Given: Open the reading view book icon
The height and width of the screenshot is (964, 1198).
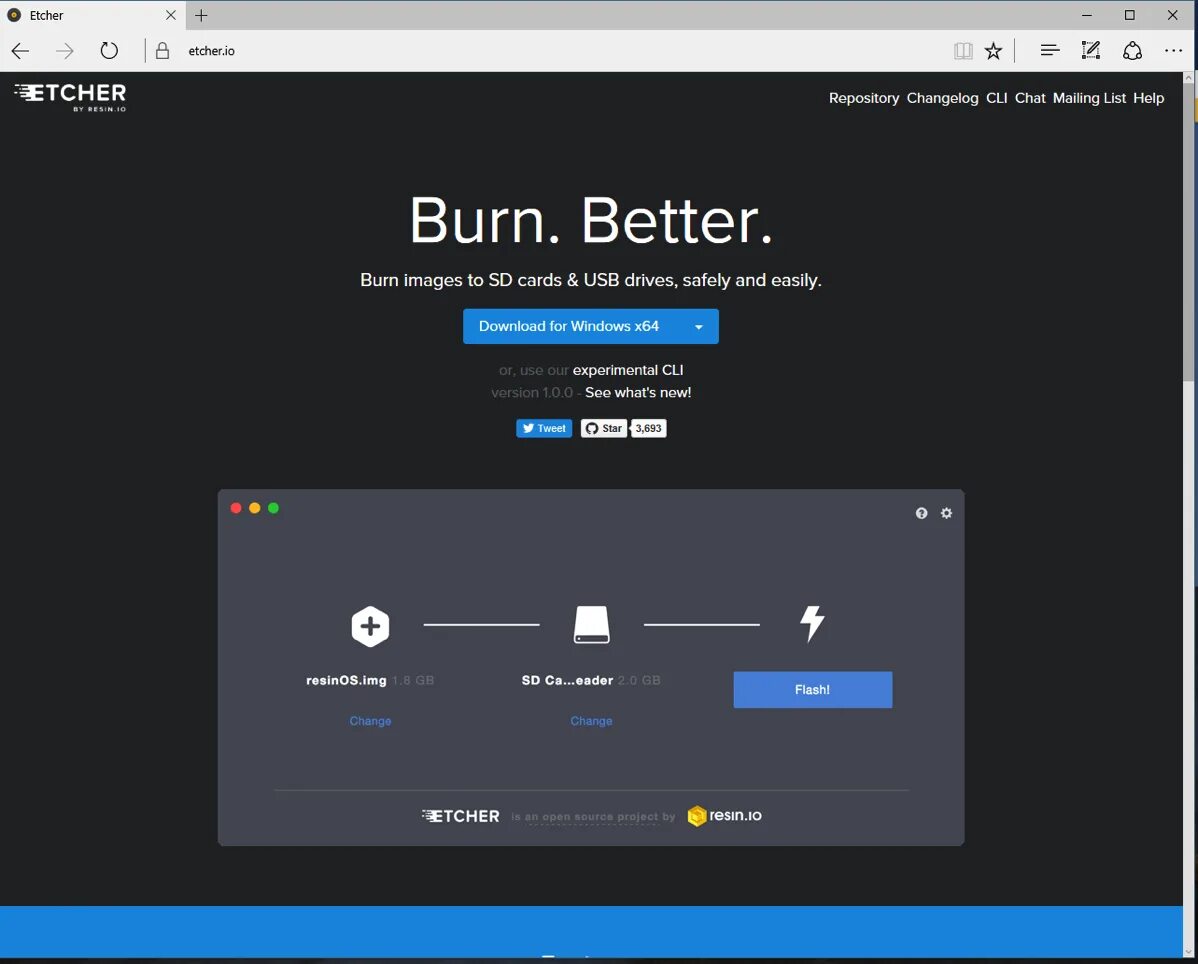Looking at the screenshot, I should [963, 50].
